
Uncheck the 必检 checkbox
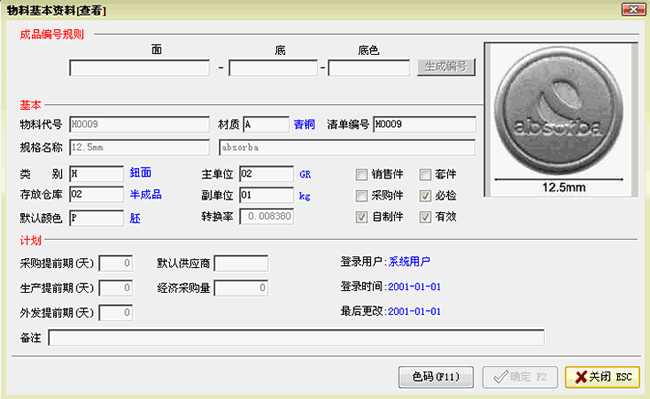point(425,196)
